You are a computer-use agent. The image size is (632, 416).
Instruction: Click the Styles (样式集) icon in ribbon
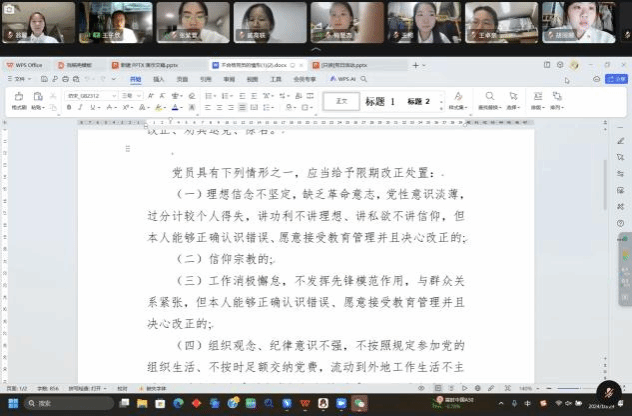457,101
